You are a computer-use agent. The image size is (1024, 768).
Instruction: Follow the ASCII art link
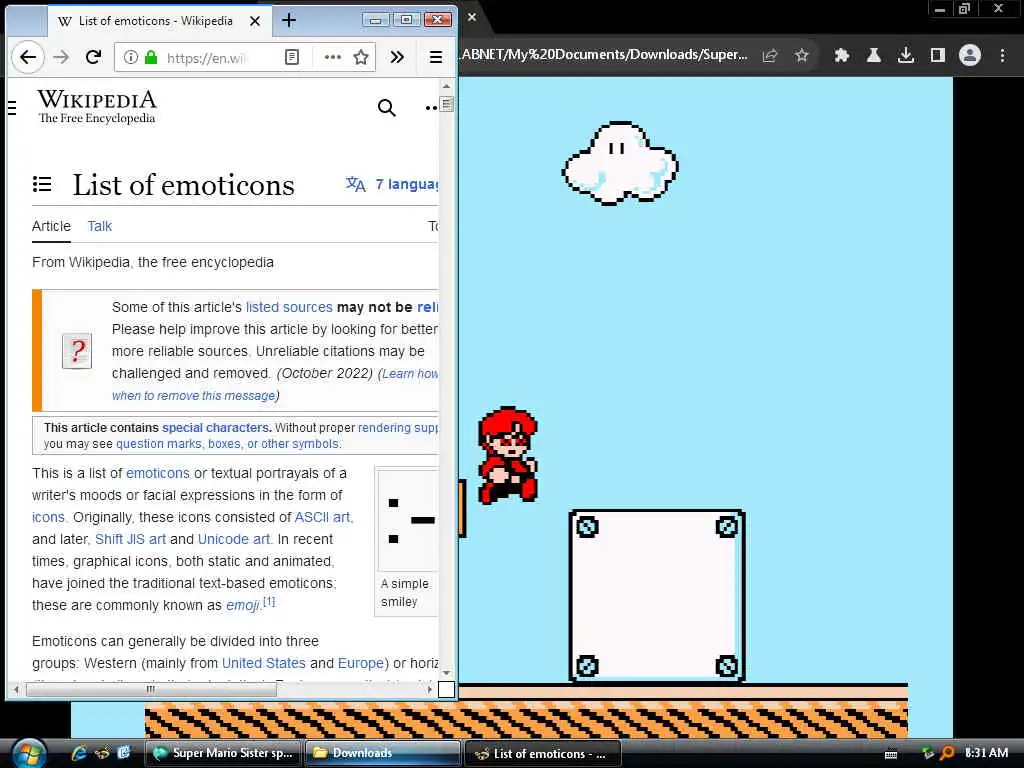(x=322, y=517)
